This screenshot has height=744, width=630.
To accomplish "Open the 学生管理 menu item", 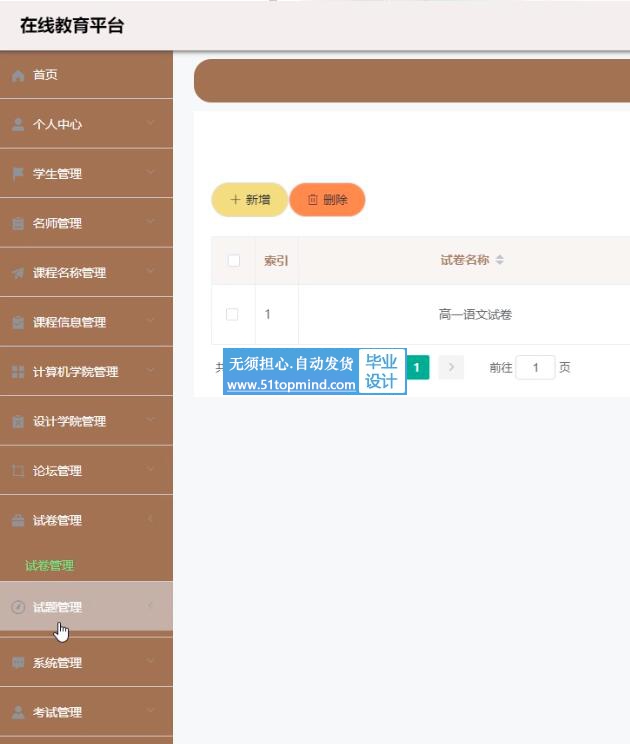I will point(86,174).
